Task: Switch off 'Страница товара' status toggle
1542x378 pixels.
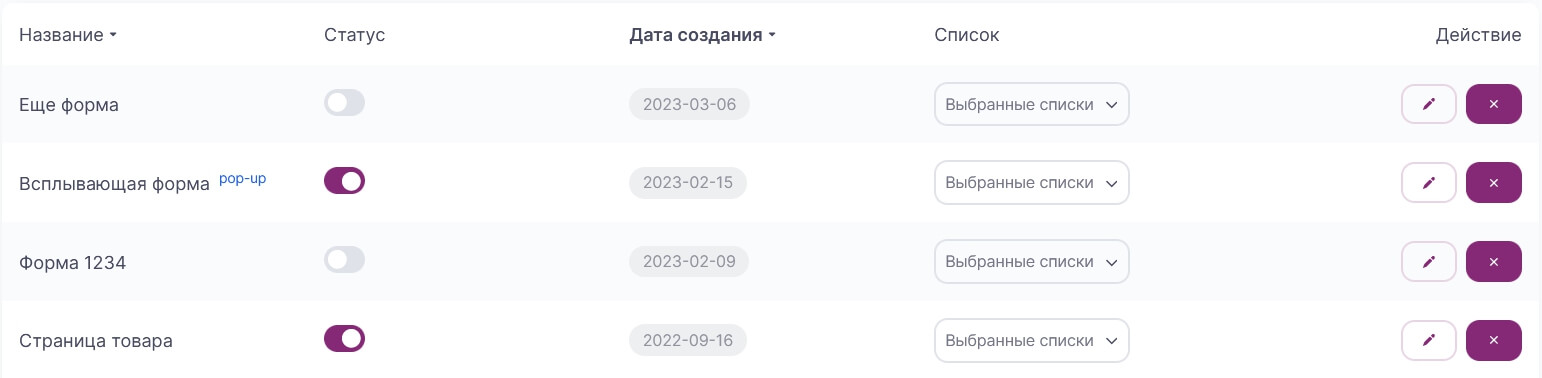Action: tap(345, 339)
